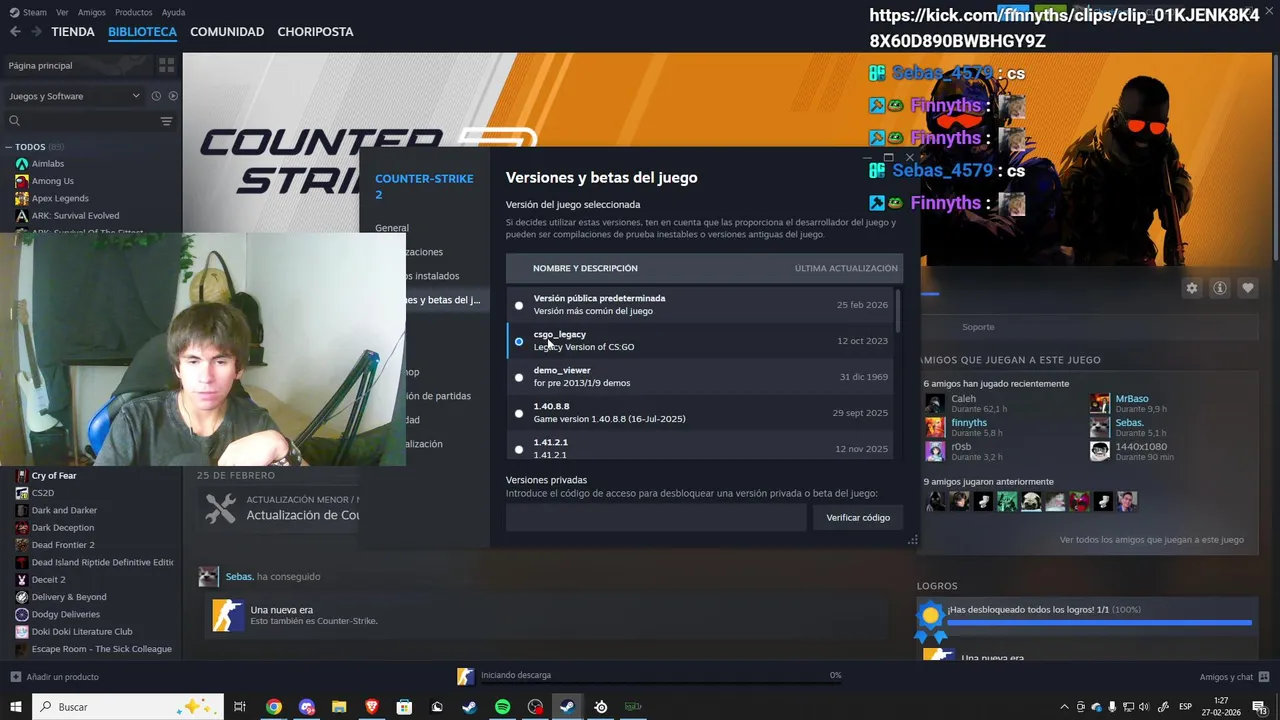Select Apex Legends in the library list
This screenshot has width=1280, height=720.
[x=60, y=198]
